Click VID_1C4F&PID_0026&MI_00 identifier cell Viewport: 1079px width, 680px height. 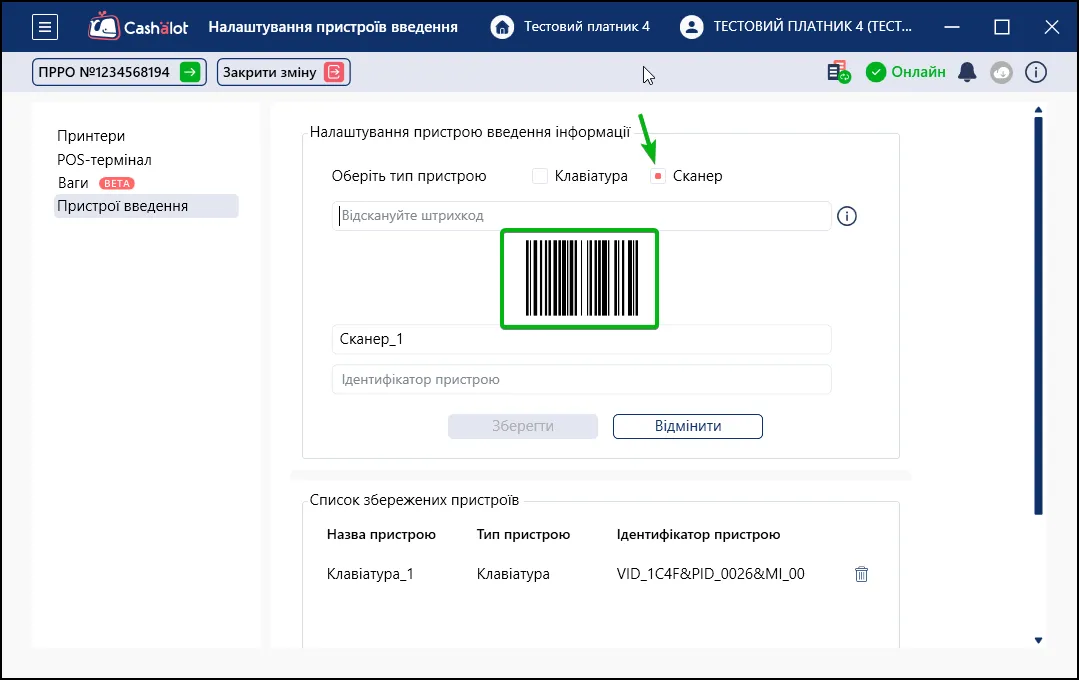coord(711,574)
